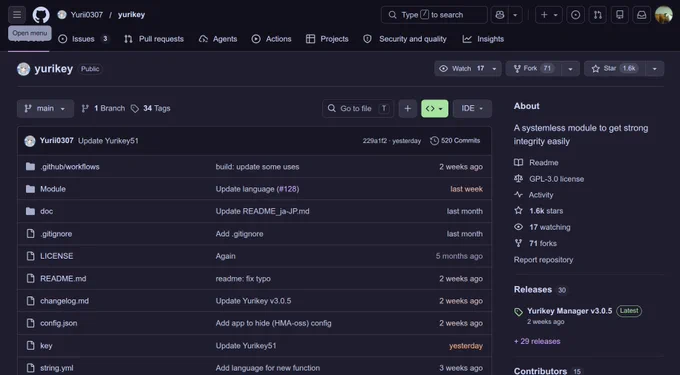The width and height of the screenshot is (680, 375).
Task: Open yurikey repository breadcrumb link
Action: [131, 15]
